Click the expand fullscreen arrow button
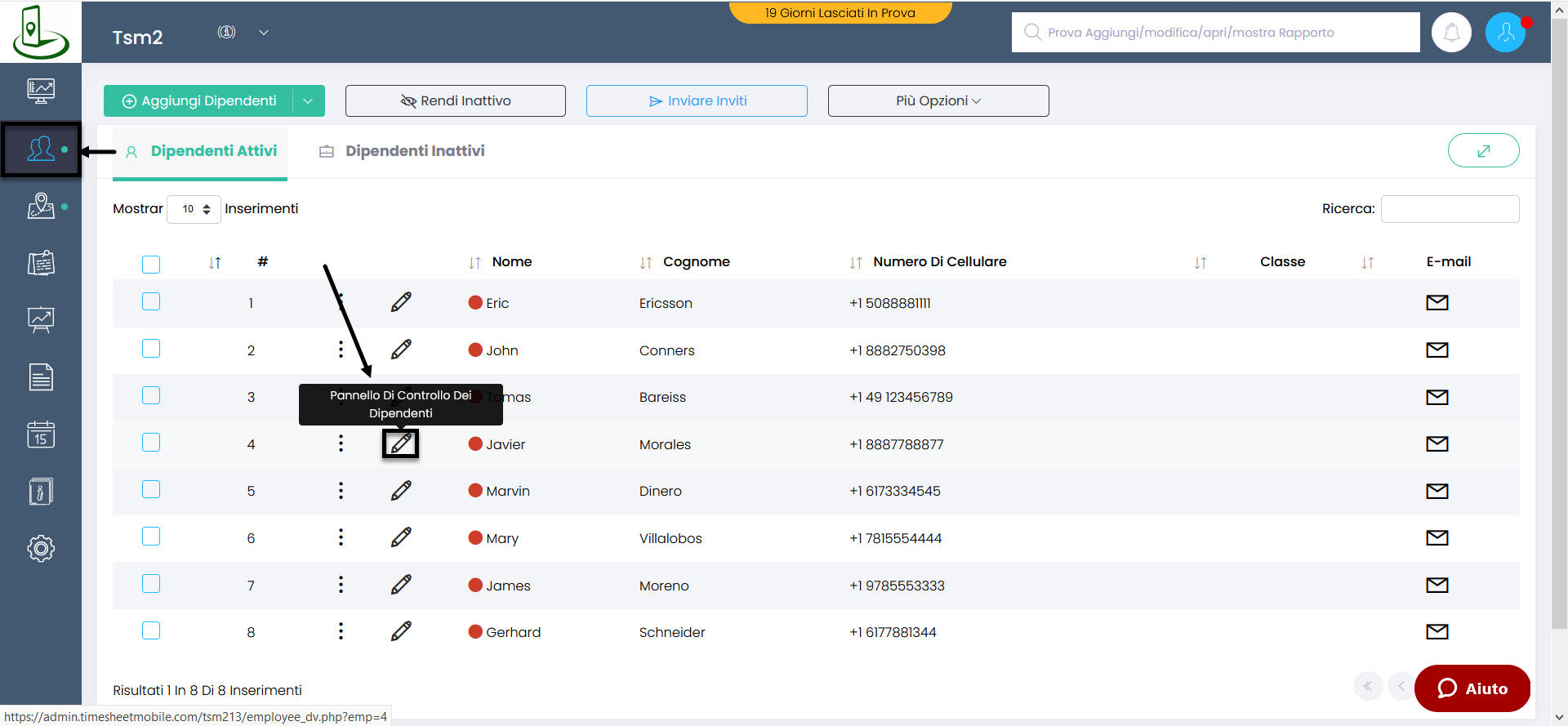1568x726 pixels. 1483,151
